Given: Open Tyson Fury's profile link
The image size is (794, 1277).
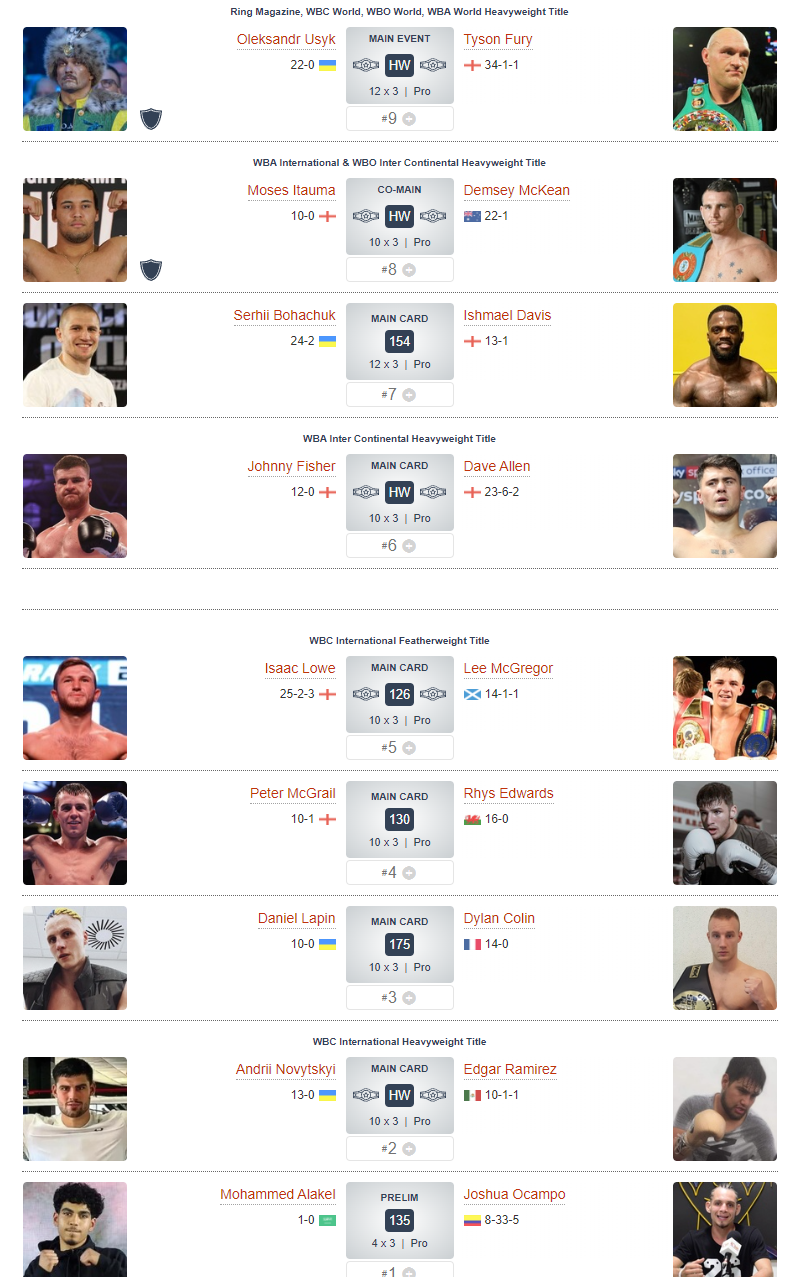Looking at the screenshot, I should coord(498,40).
